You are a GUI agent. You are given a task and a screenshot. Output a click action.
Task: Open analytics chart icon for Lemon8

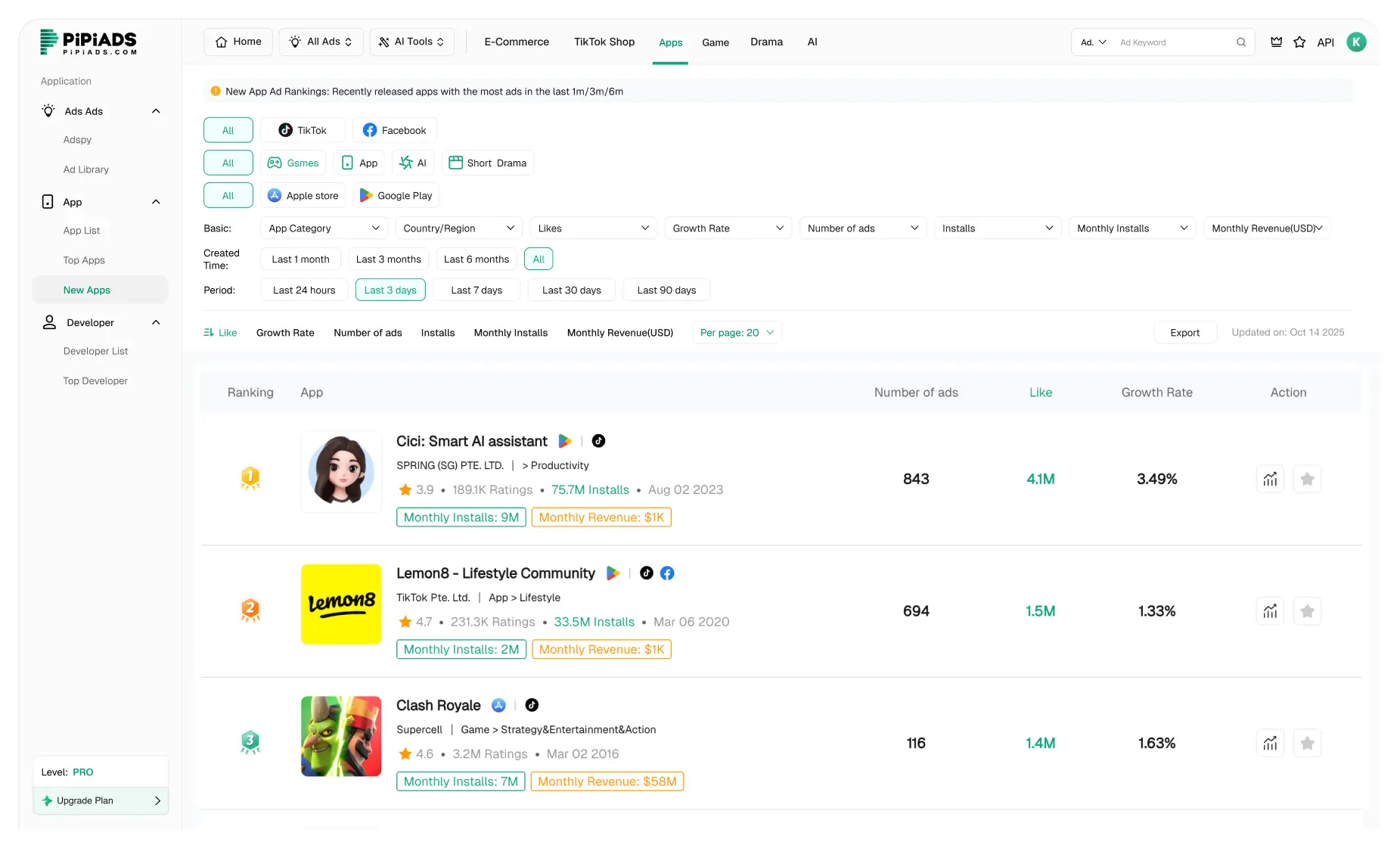(1270, 611)
